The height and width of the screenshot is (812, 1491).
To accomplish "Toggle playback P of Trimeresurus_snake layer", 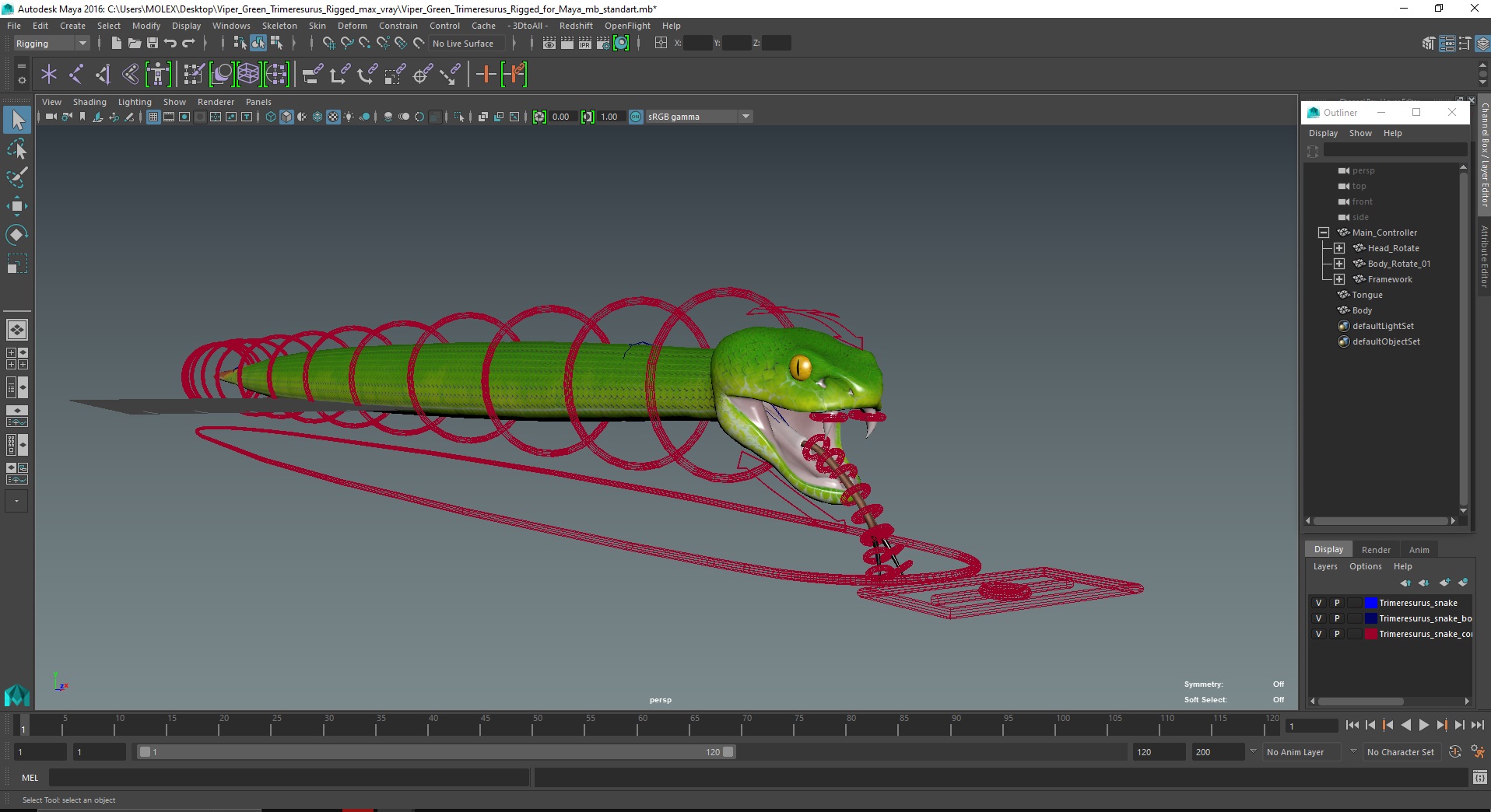I will [x=1337, y=603].
